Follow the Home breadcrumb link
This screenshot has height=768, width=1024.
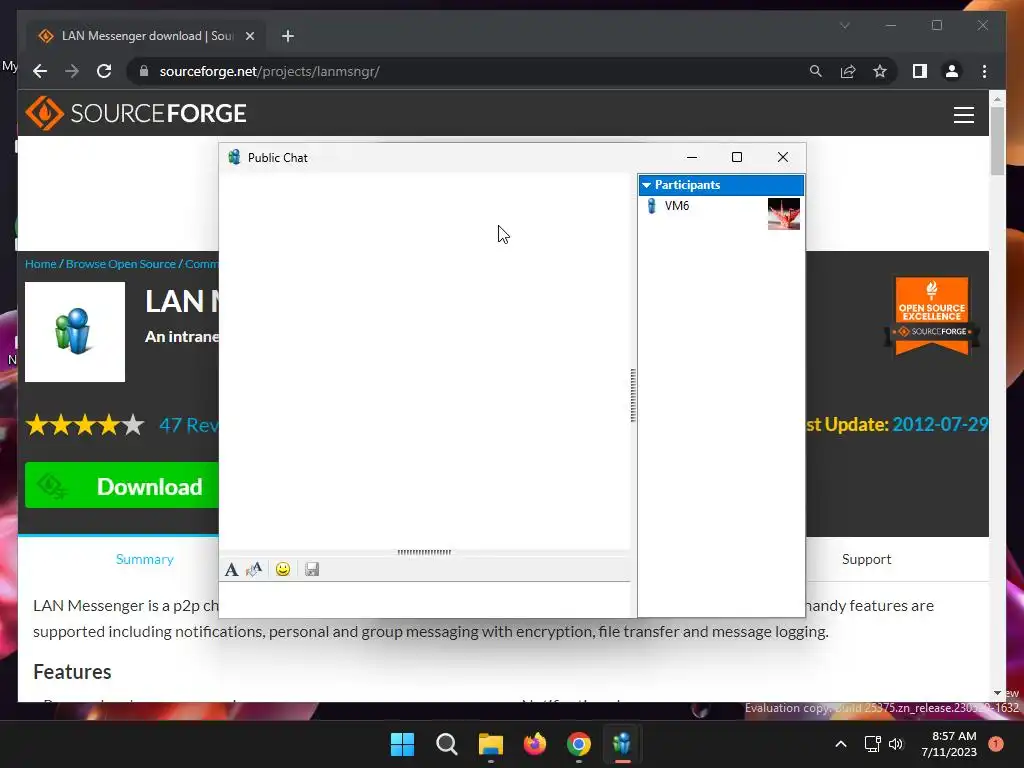pos(40,264)
